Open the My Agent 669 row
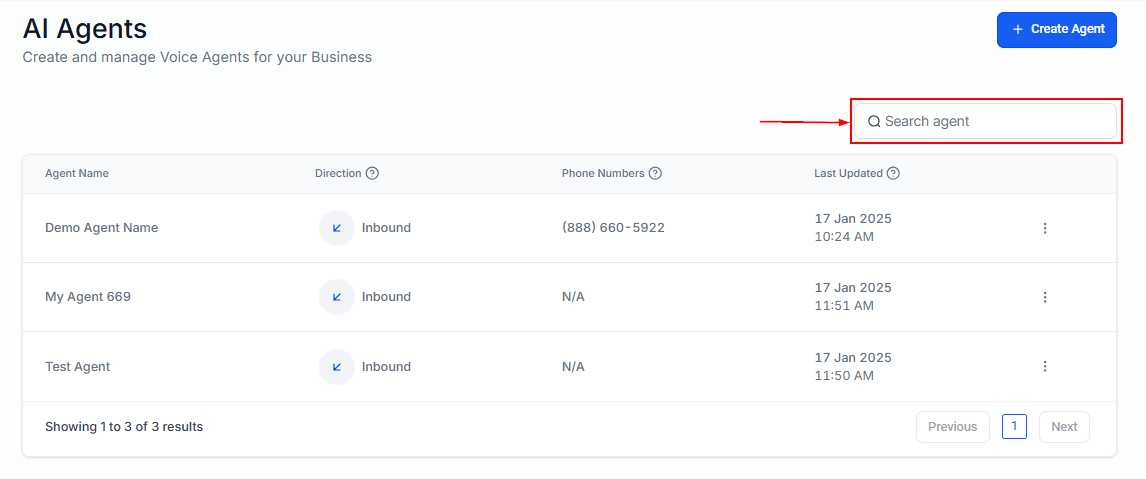Image resolution: width=1146 pixels, height=479 pixels. click(x=569, y=297)
